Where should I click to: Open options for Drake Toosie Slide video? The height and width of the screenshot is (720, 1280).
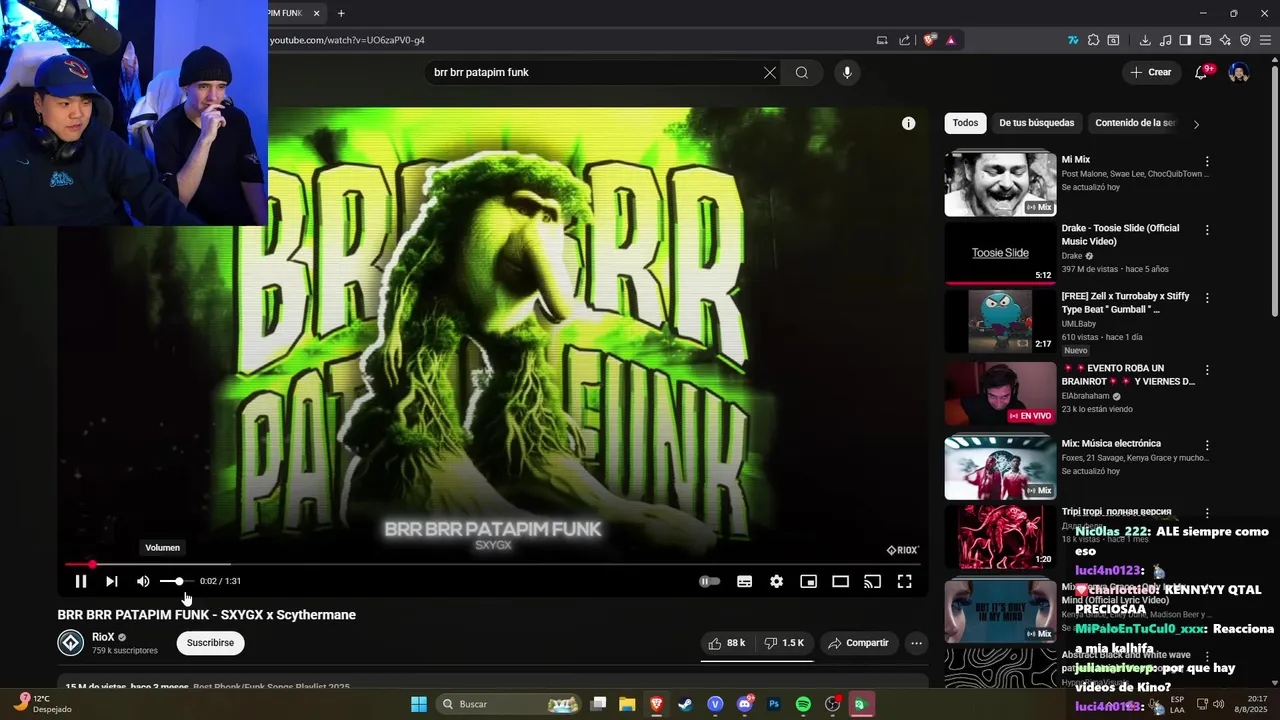point(1207,230)
